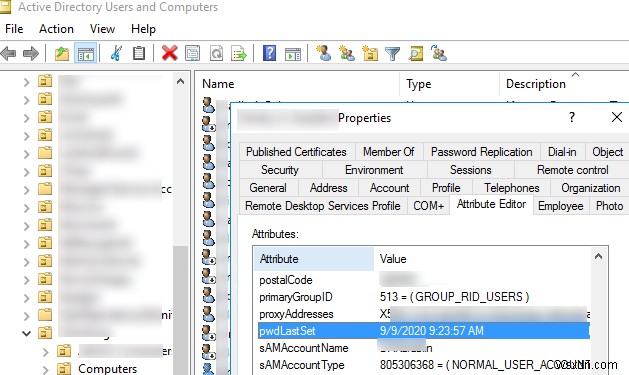Click the Properties dialog help question mark
The image size is (629, 375).
click(x=572, y=118)
